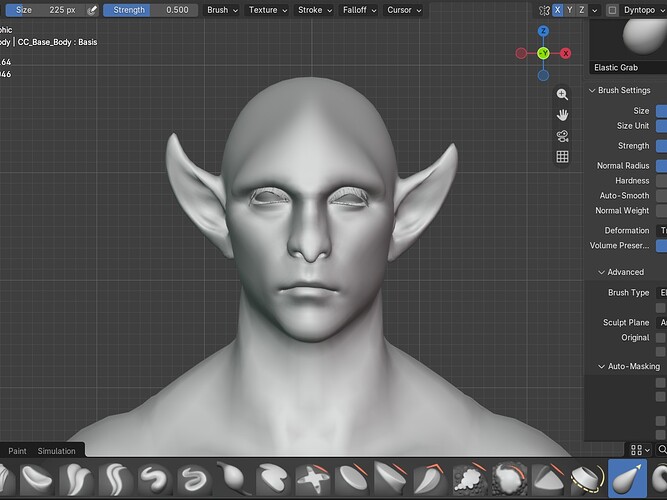Click the 'Brush Type' label
667x500 pixels.
629,293
